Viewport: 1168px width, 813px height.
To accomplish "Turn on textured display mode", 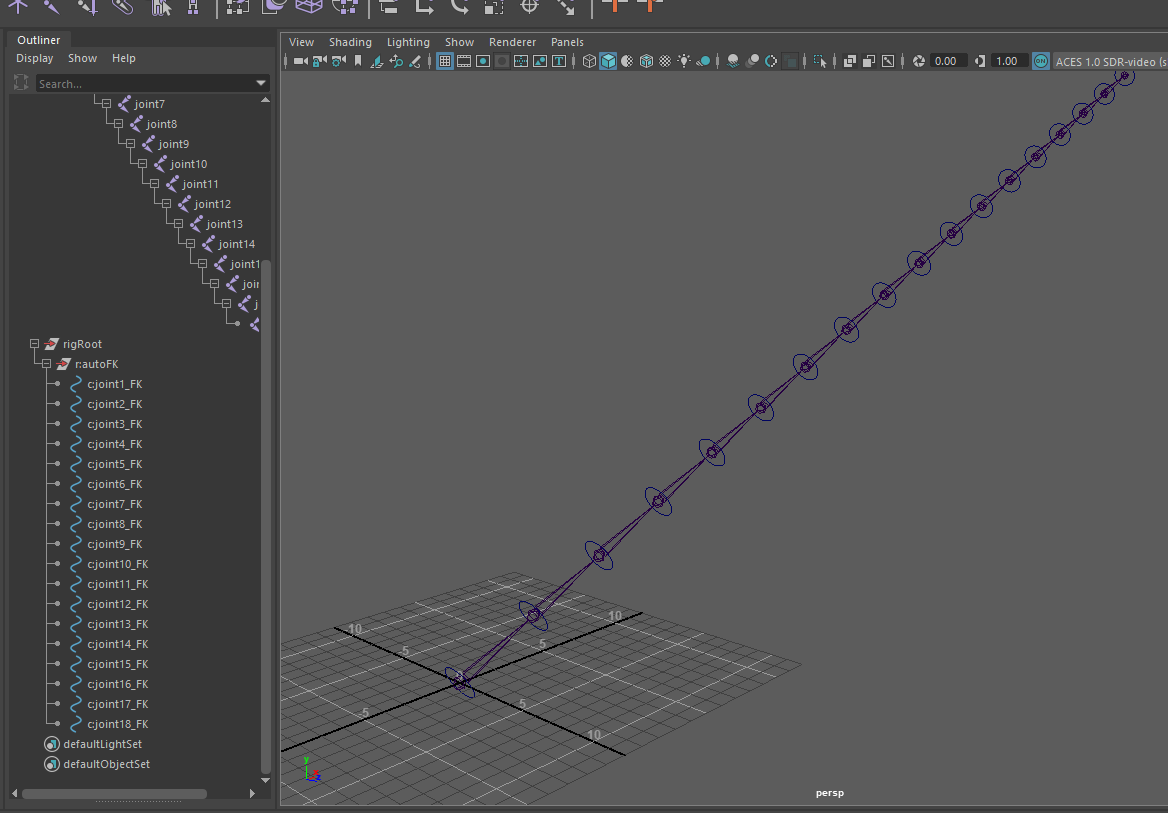I will (665, 61).
